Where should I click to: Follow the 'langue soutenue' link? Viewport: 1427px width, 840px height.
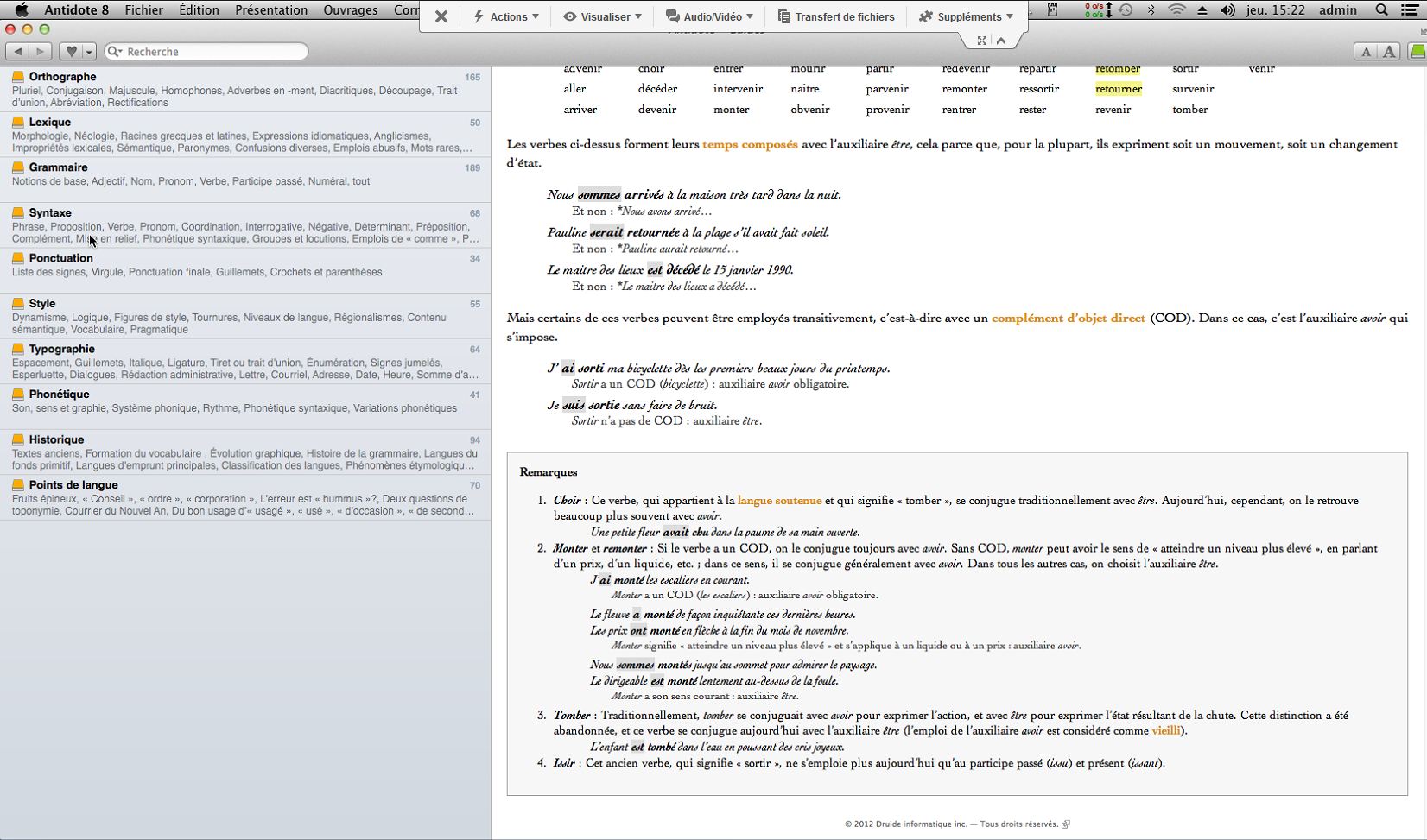779,500
